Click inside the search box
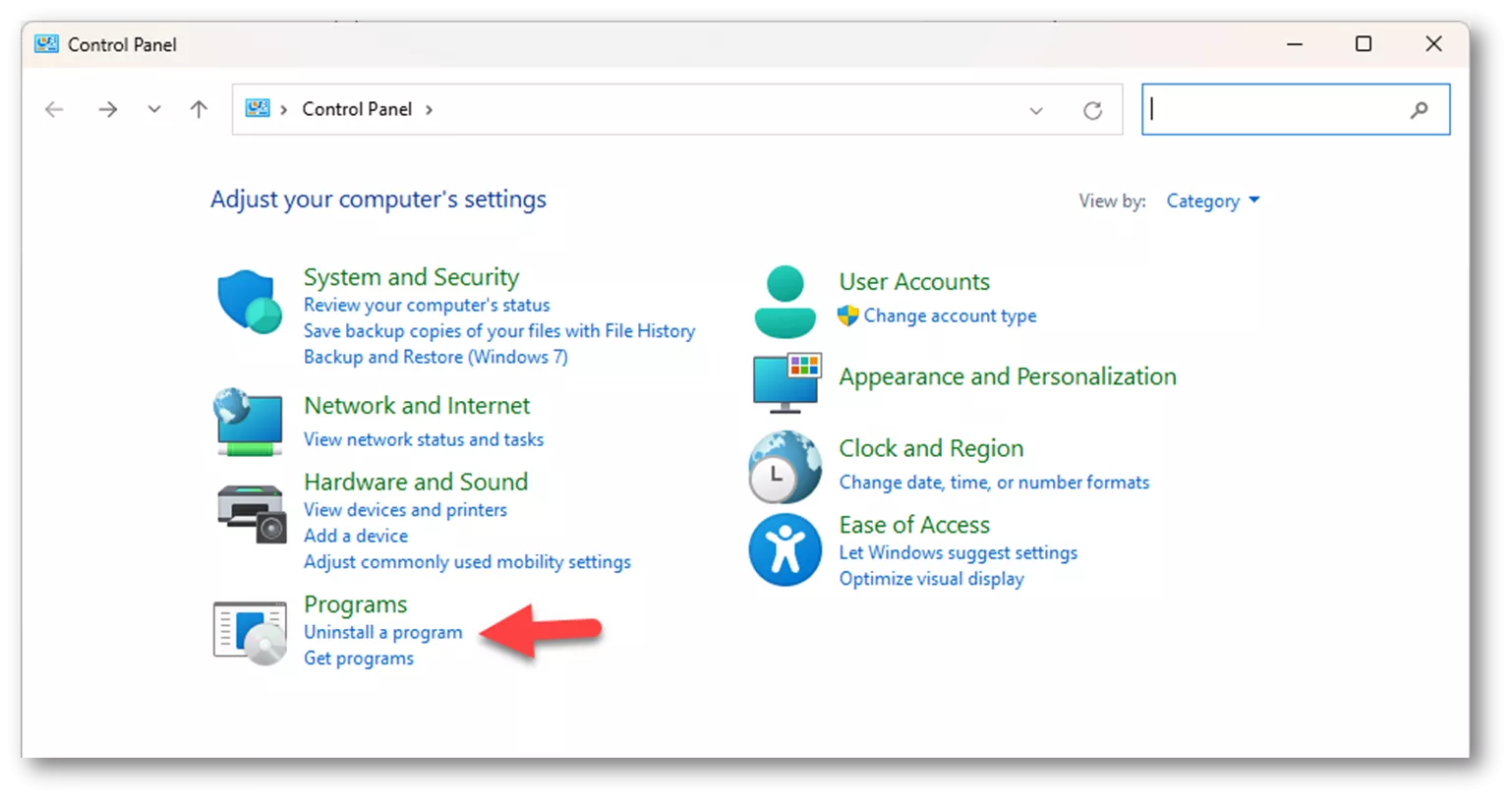 (x=1278, y=109)
